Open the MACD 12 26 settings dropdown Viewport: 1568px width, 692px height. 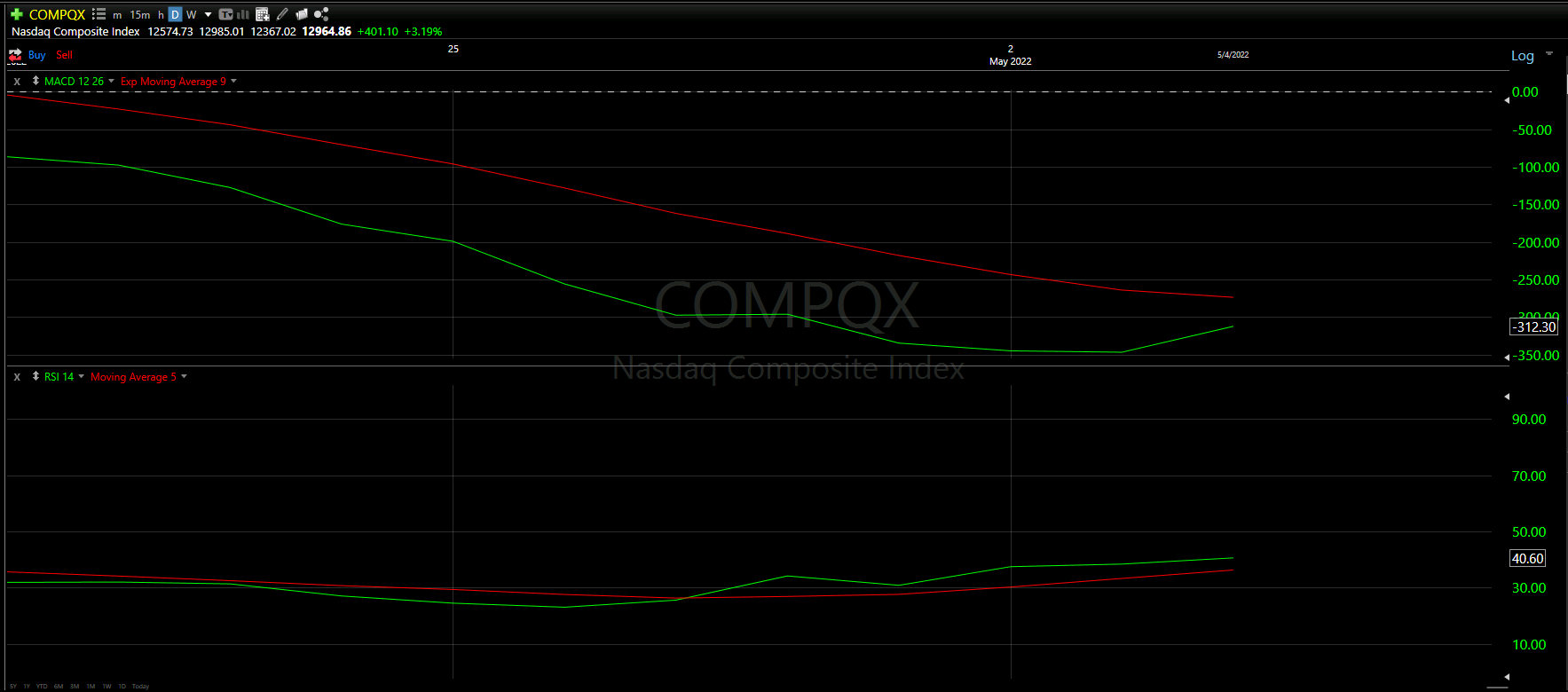(x=111, y=81)
